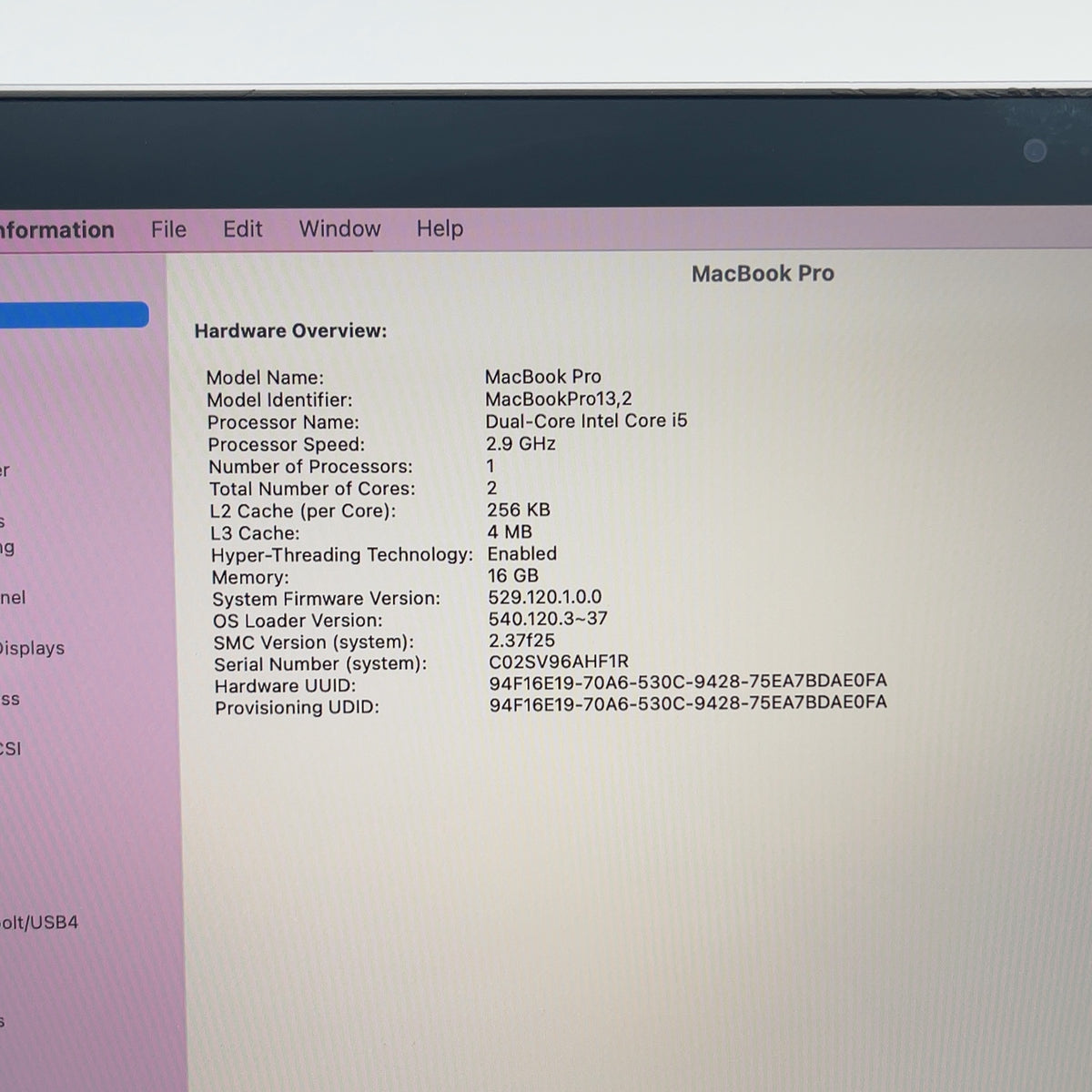Open the Window menu
The width and height of the screenshot is (1092, 1092).
click(x=339, y=228)
